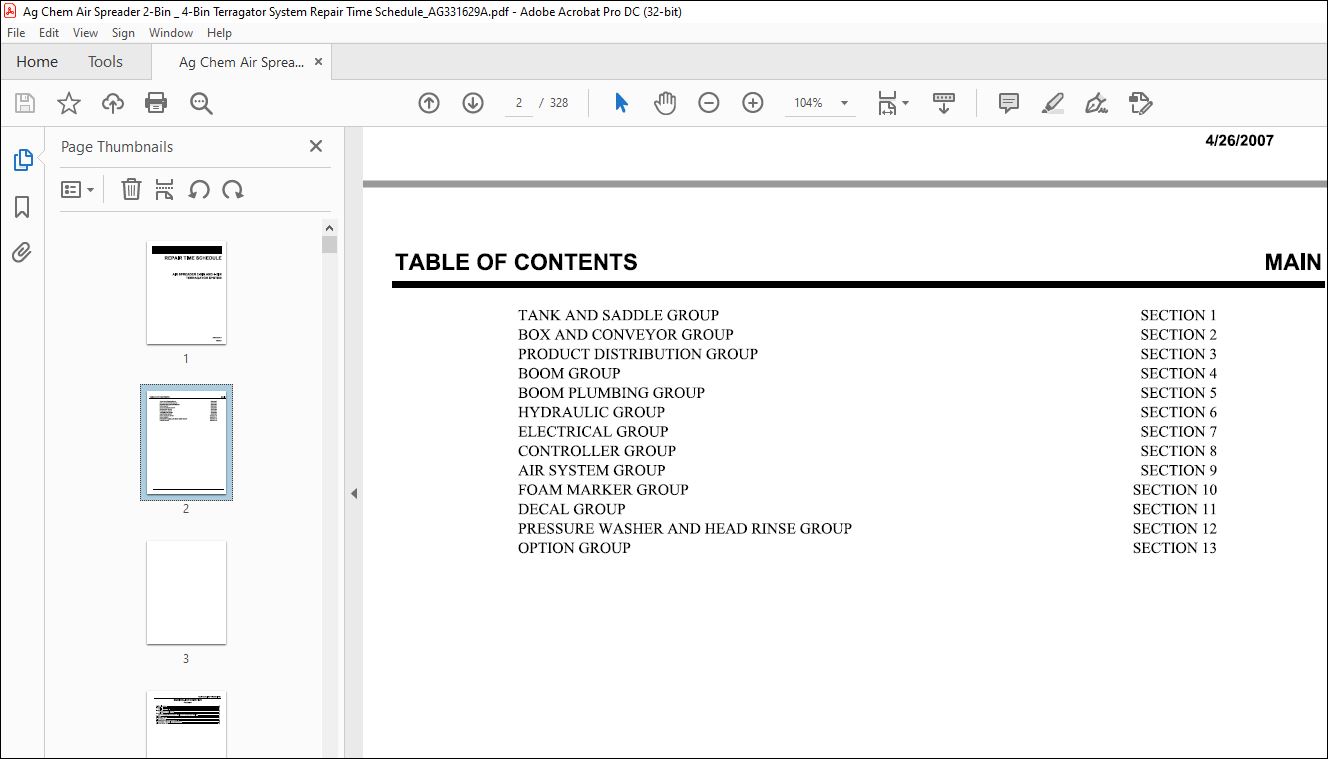The height and width of the screenshot is (759, 1328).
Task: Click 'SECTION 13' text
Action: point(1175,548)
